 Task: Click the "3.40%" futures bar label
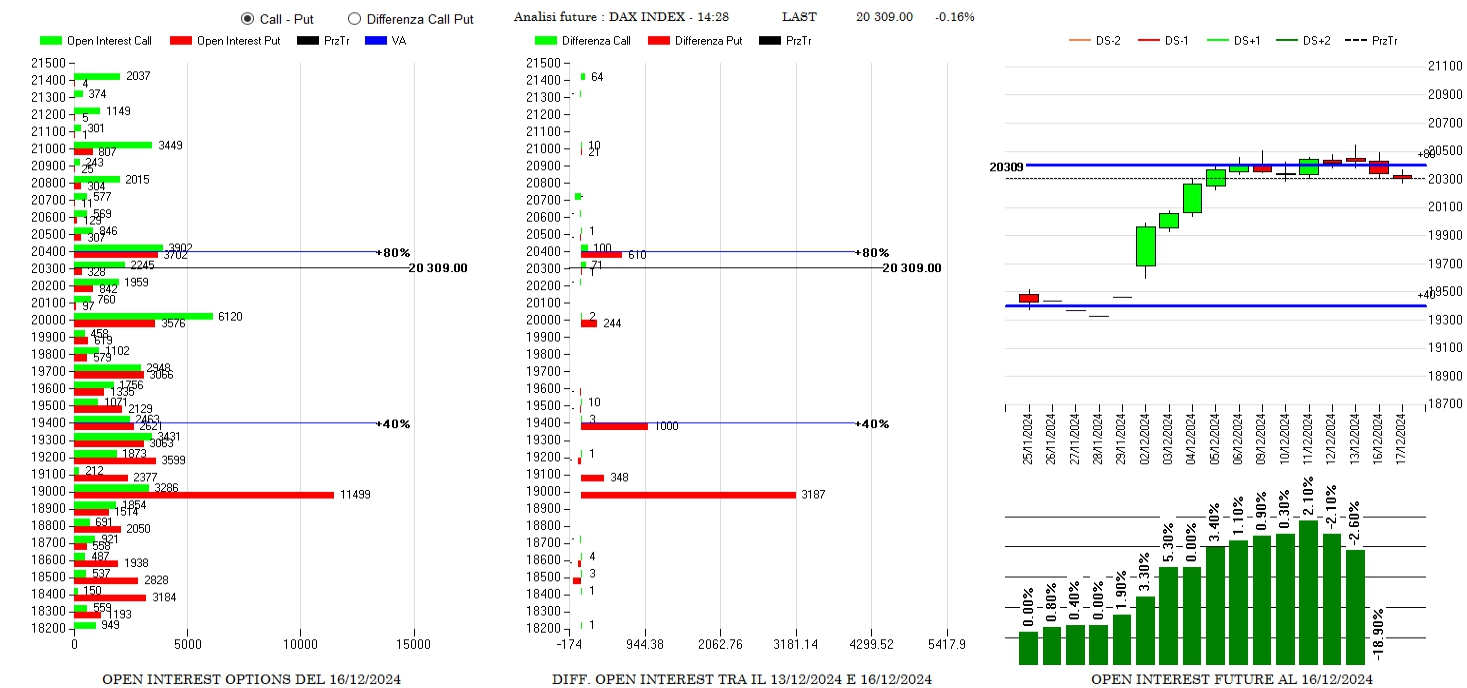[1215, 524]
